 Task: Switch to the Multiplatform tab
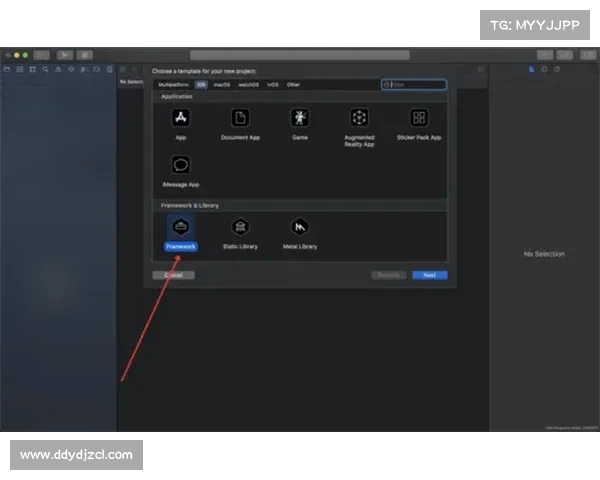tap(173, 85)
